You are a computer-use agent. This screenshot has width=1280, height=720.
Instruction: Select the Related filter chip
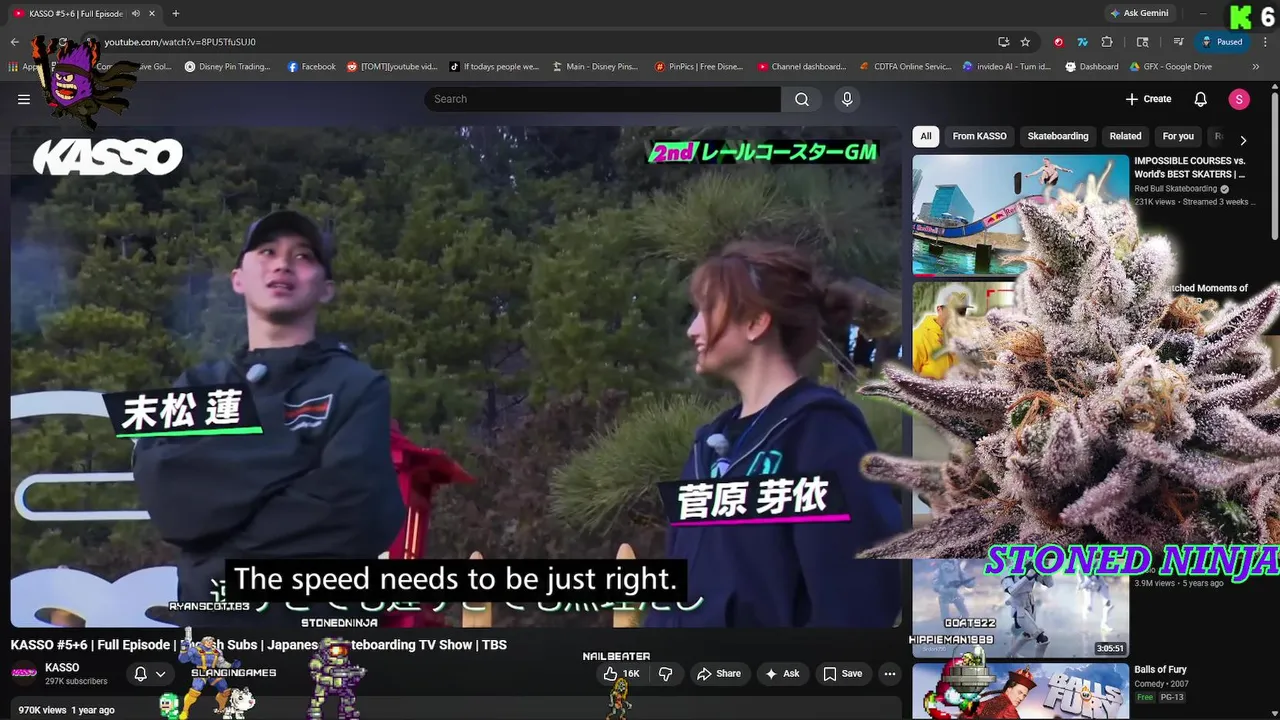1125,137
